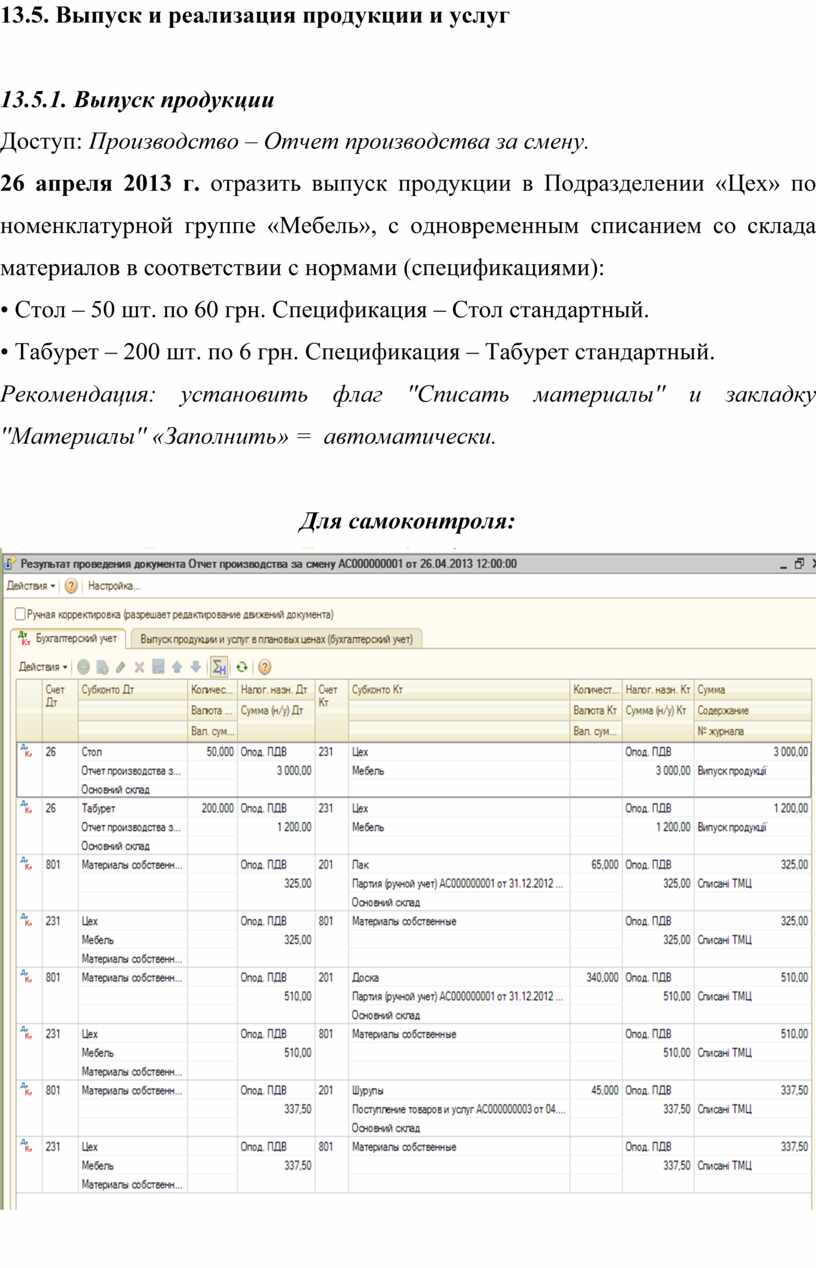Select the Списані ТМЦ text in the Лак entry
This screenshot has height=1268, width=816.
(725, 884)
